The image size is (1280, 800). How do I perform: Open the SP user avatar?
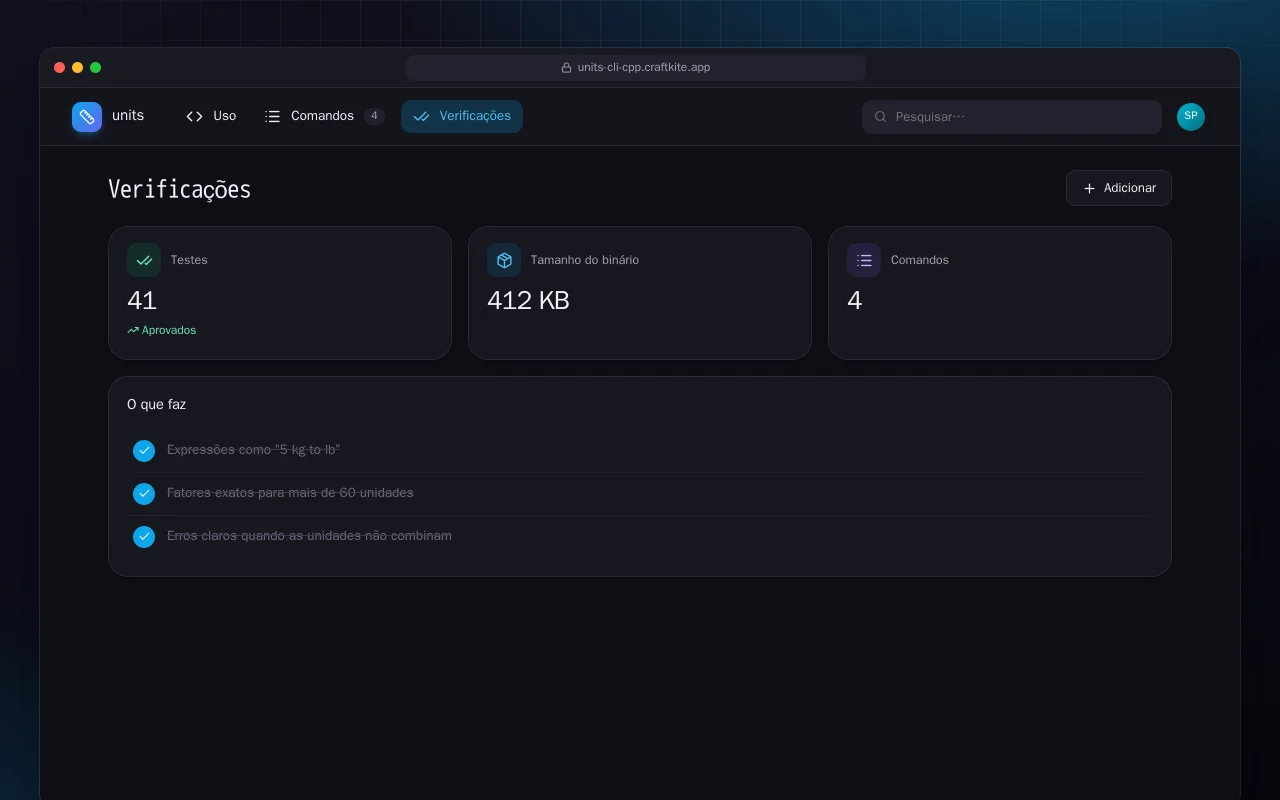(1191, 117)
